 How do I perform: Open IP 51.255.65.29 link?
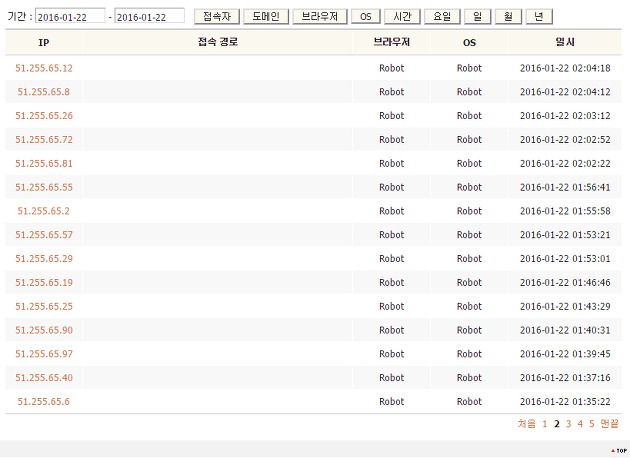[44, 258]
